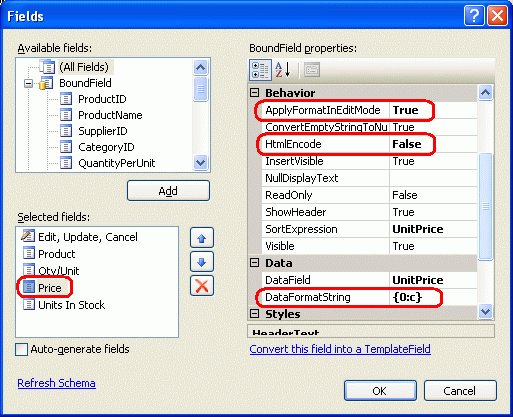
Task: Close the Fields dialog
Action: tap(497, 16)
